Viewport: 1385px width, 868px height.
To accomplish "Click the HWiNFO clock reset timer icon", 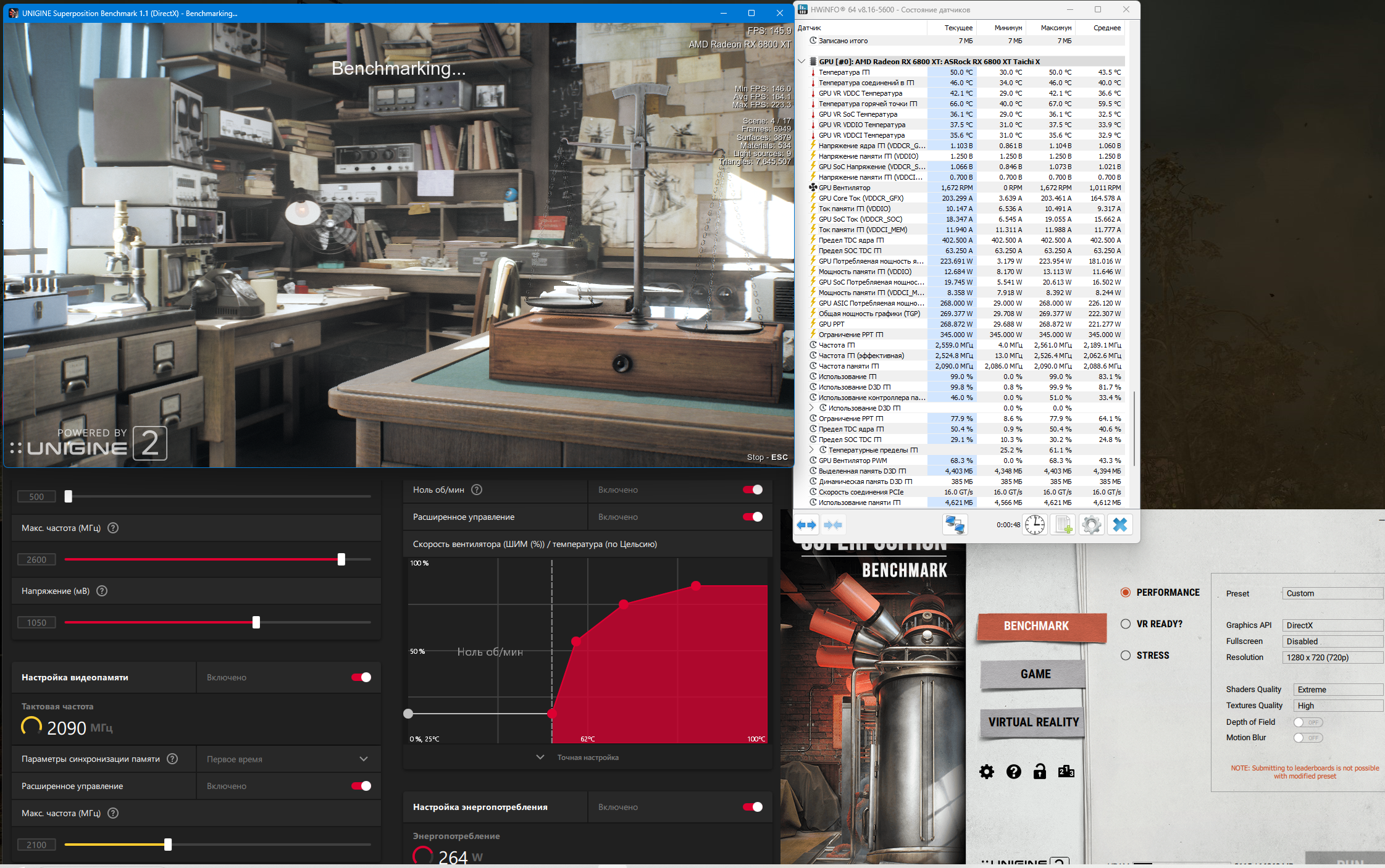I will click(1035, 525).
